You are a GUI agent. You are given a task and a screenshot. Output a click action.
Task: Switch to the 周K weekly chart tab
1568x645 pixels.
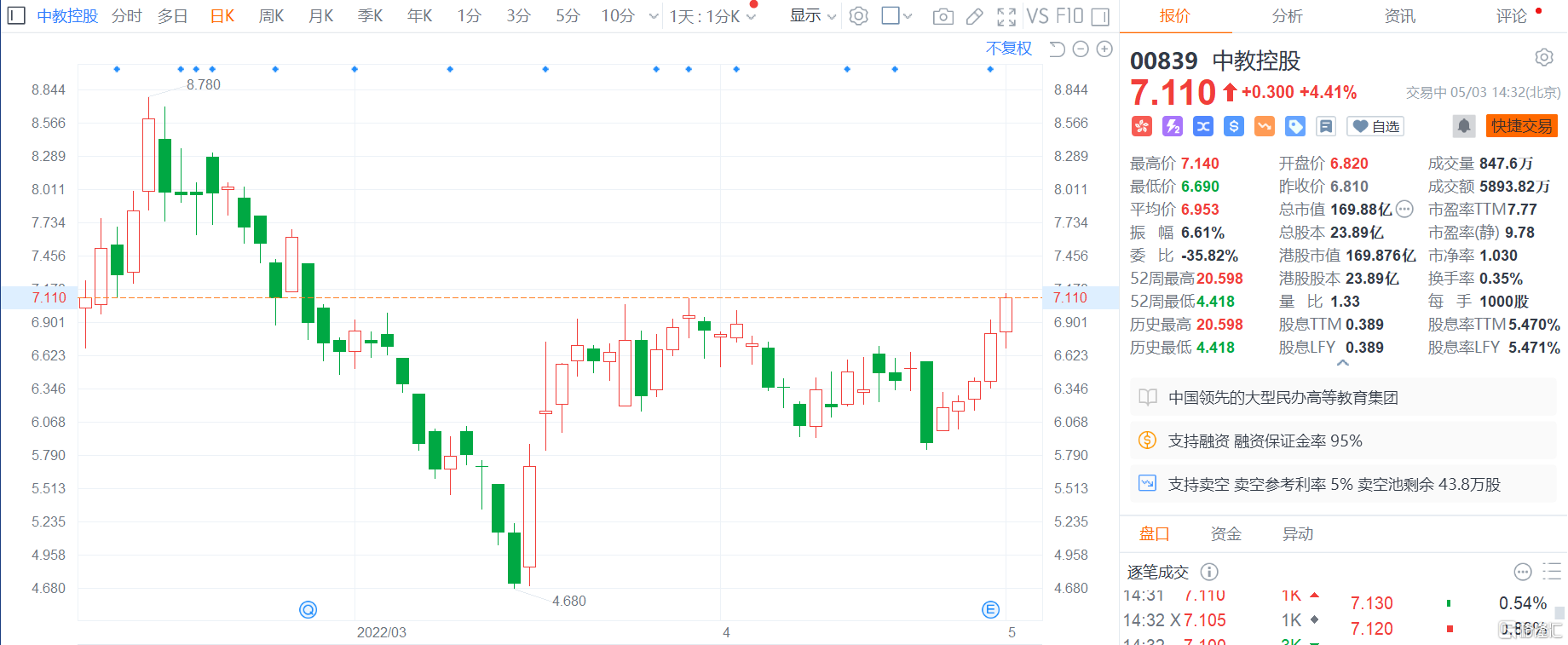271,16
